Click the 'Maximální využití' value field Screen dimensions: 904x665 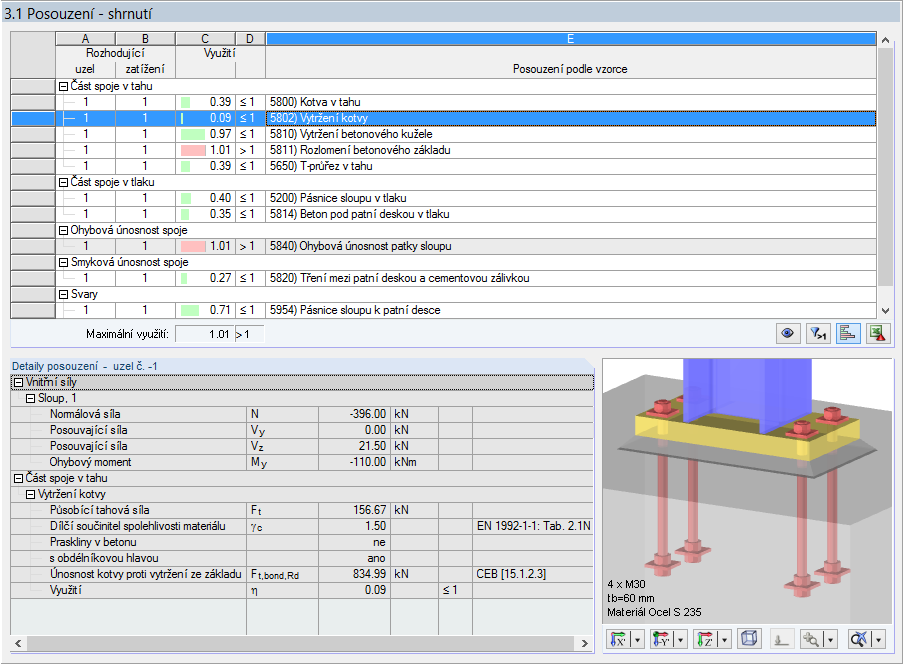point(205,335)
